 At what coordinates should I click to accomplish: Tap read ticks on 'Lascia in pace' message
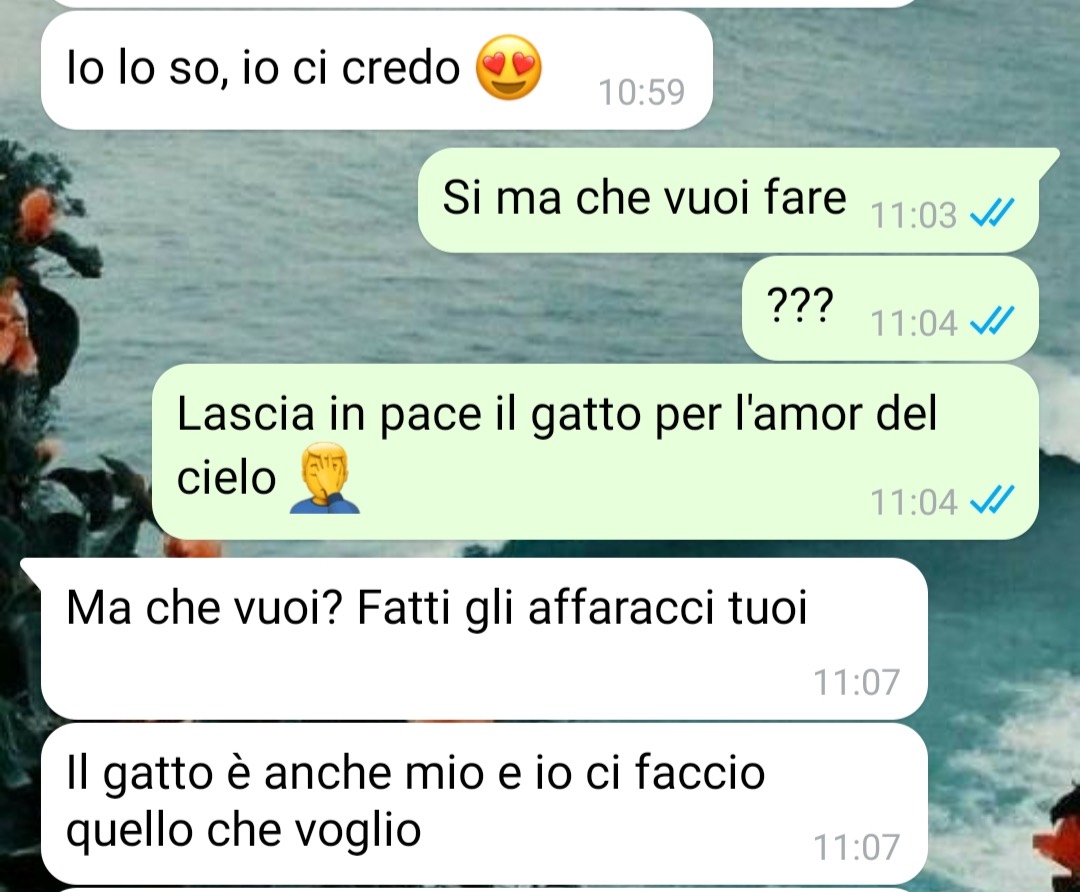click(x=992, y=500)
